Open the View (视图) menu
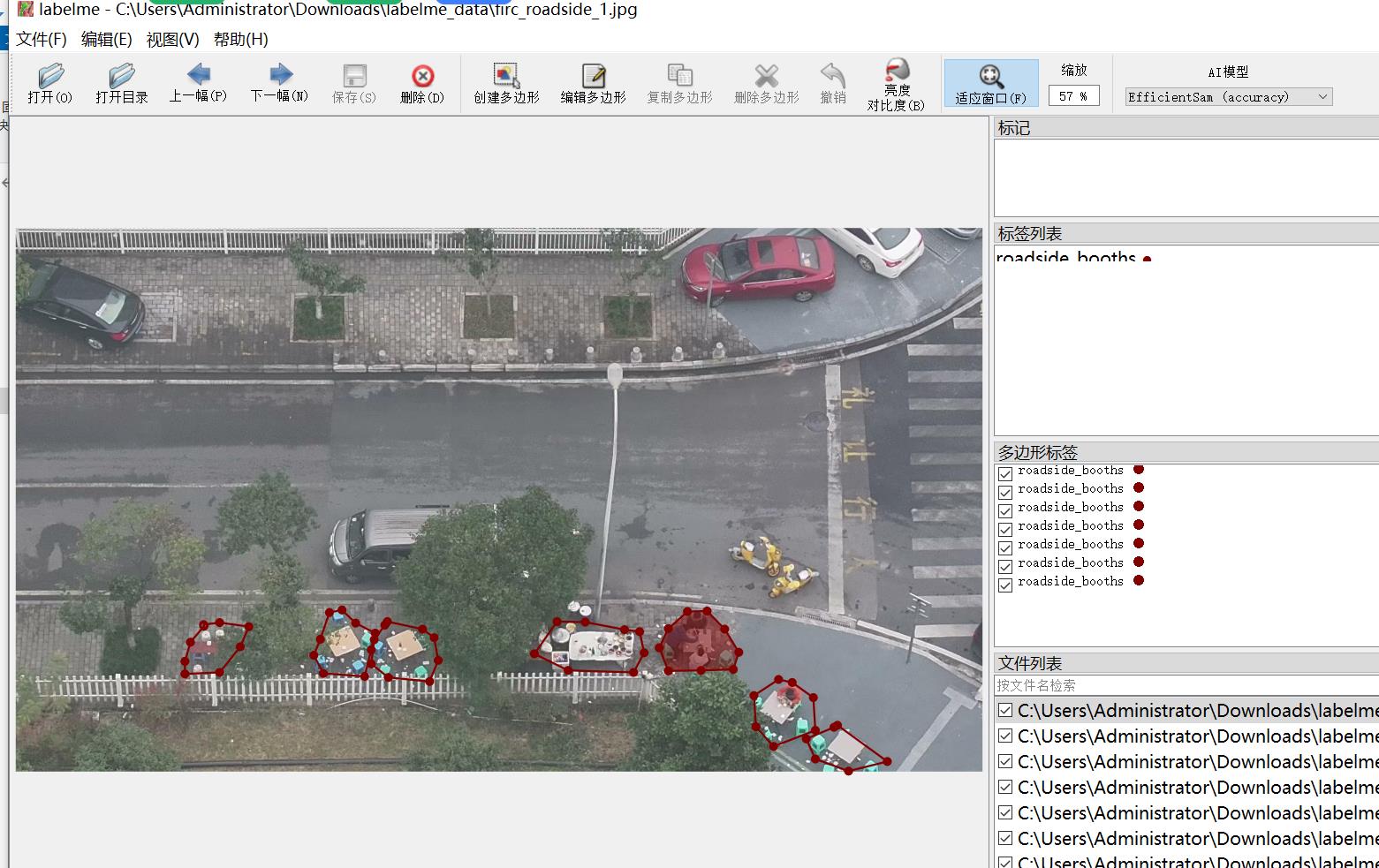 (x=172, y=40)
